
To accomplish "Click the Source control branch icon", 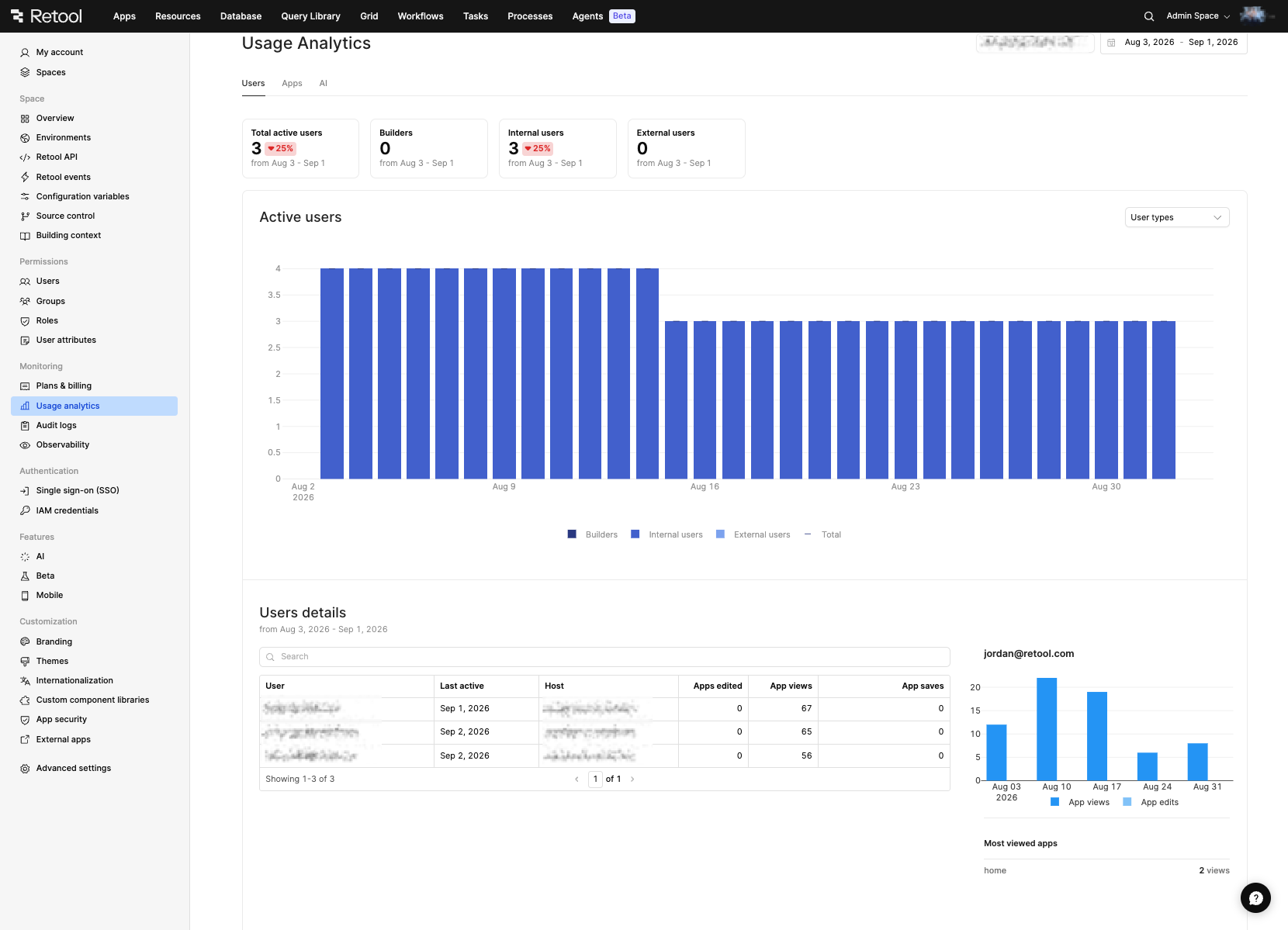I will point(25,216).
